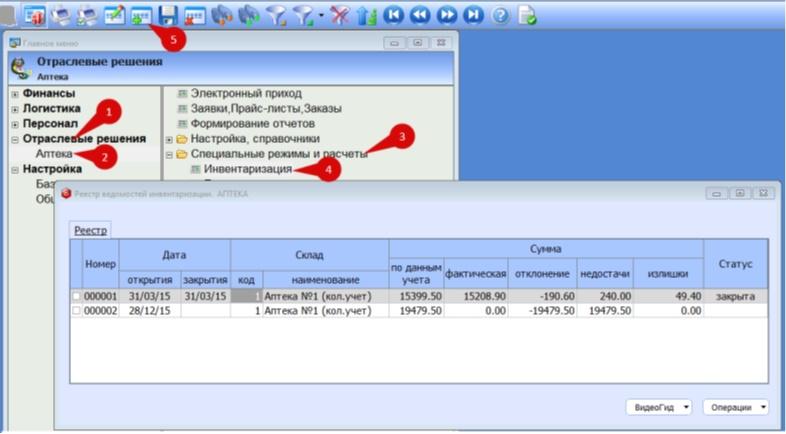The height and width of the screenshot is (434, 786).
Task: Click the save floppy disk icon
Action: (168, 16)
